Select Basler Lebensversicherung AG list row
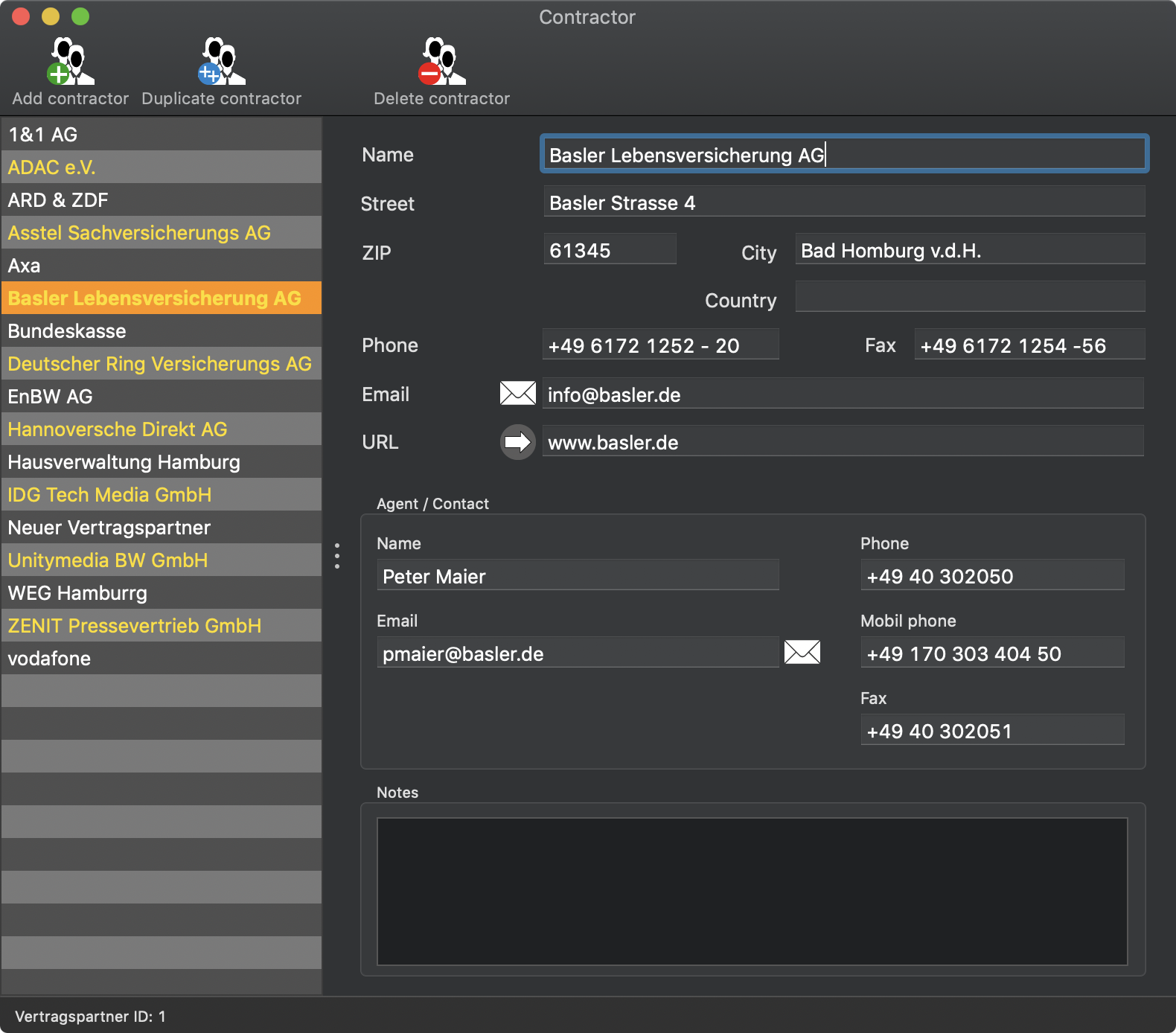 tap(162, 298)
